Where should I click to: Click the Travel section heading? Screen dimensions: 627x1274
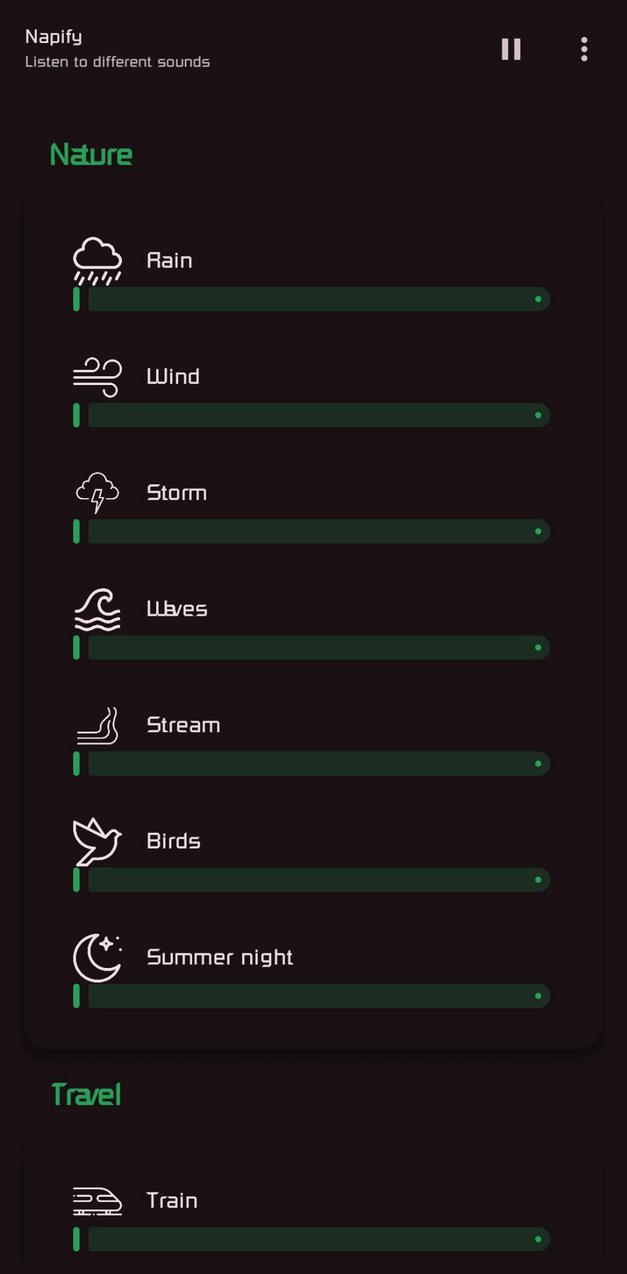pyautogui.click(x=86, y=1095)
